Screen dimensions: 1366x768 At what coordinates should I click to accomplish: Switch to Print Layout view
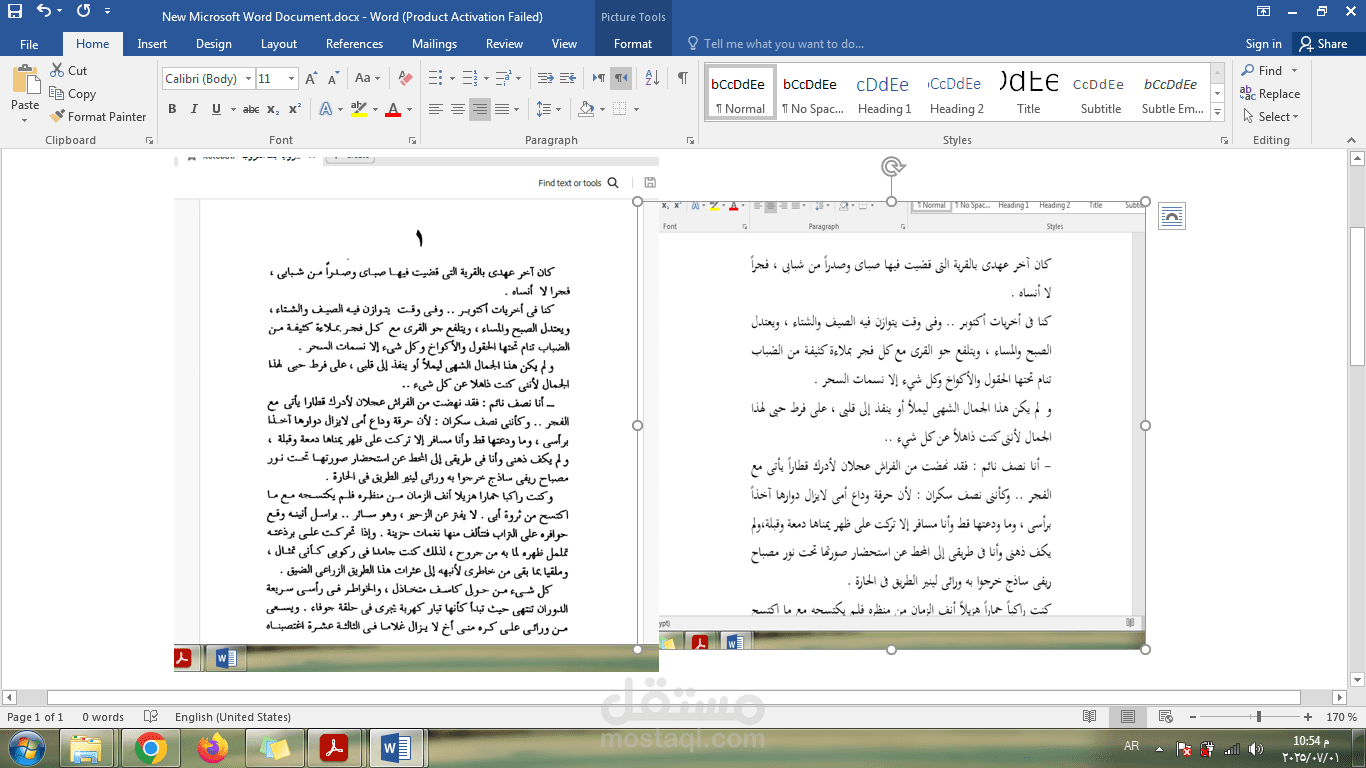coord(1127,717)
